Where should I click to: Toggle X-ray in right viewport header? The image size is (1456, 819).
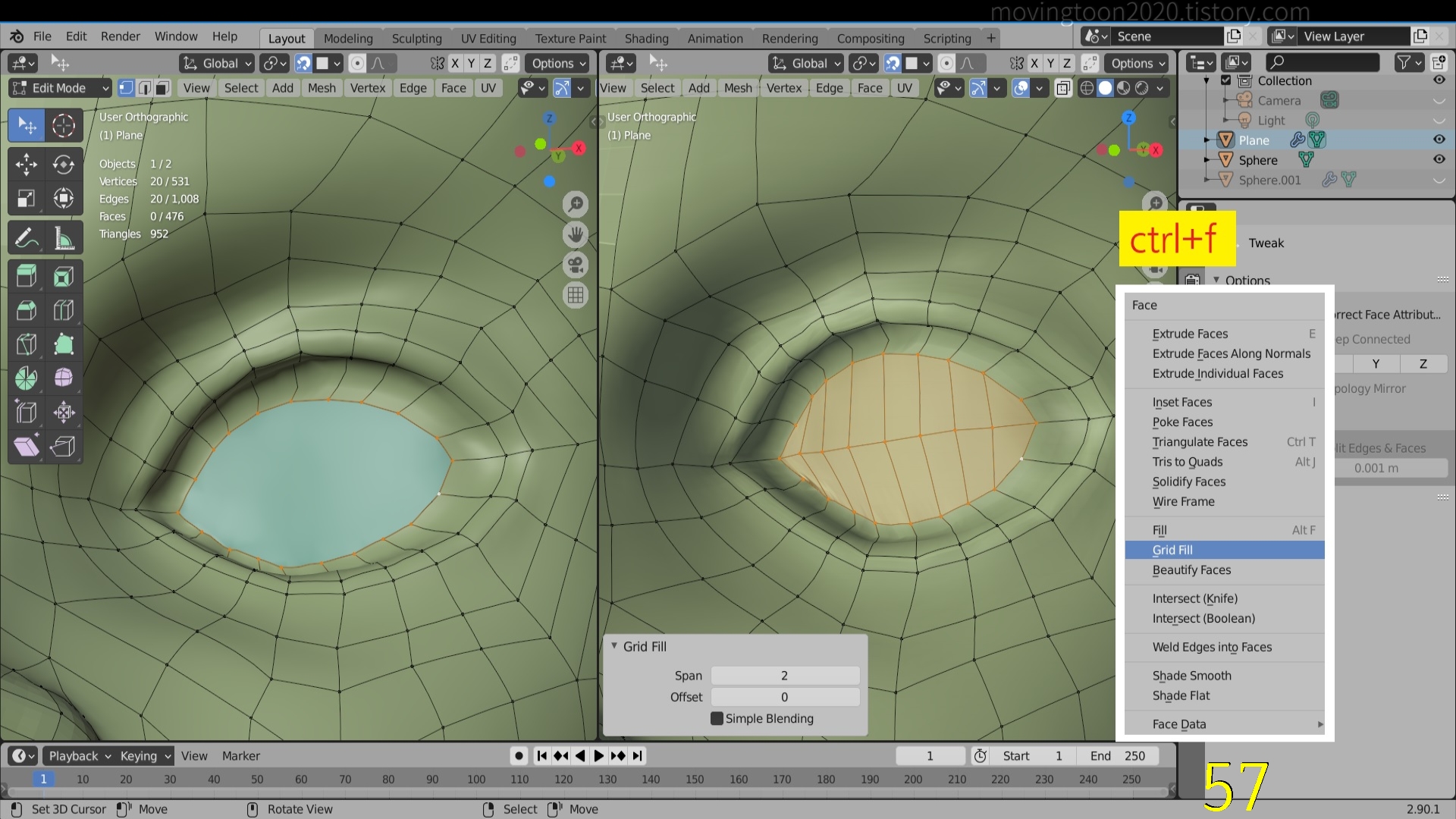click(x=1063, y=88)
